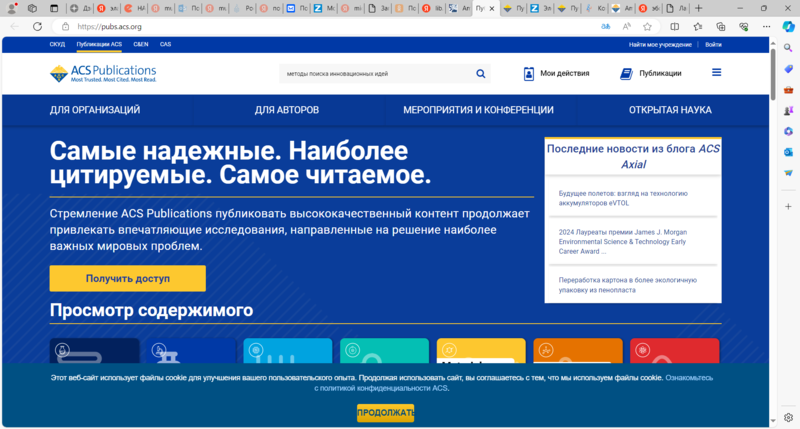Click the search magnifier icon in ACS search box

pos(481,73)
